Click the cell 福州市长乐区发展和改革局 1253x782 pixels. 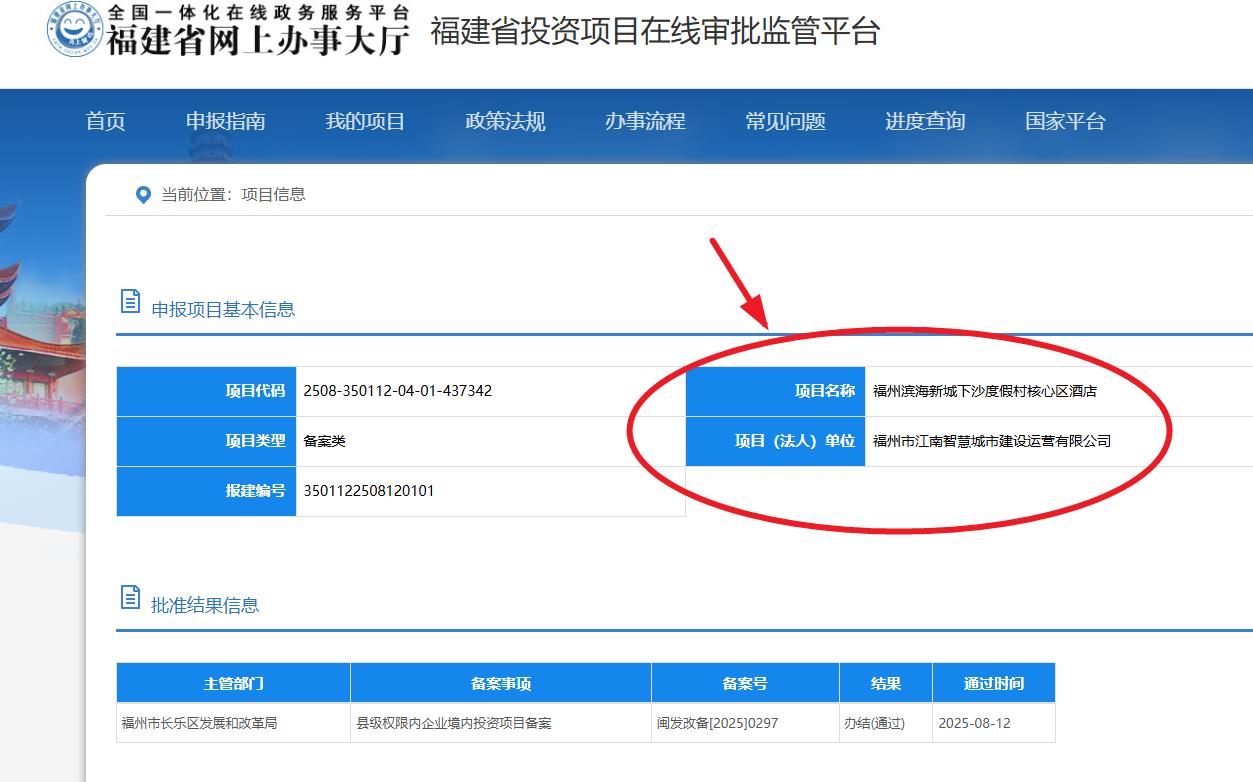click(x=234, y=723)
